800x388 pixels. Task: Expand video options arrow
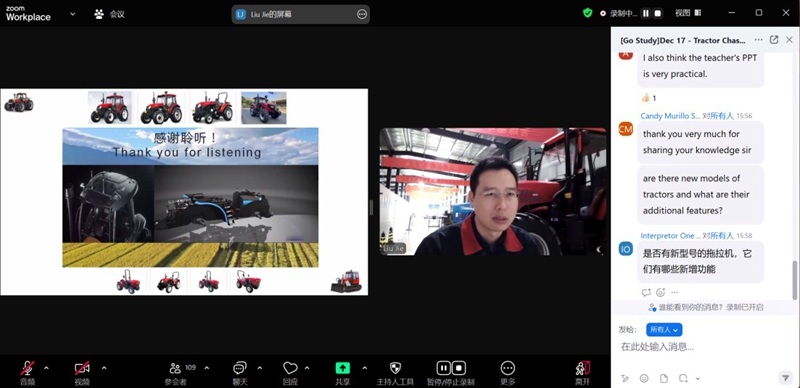pos(104,368)
